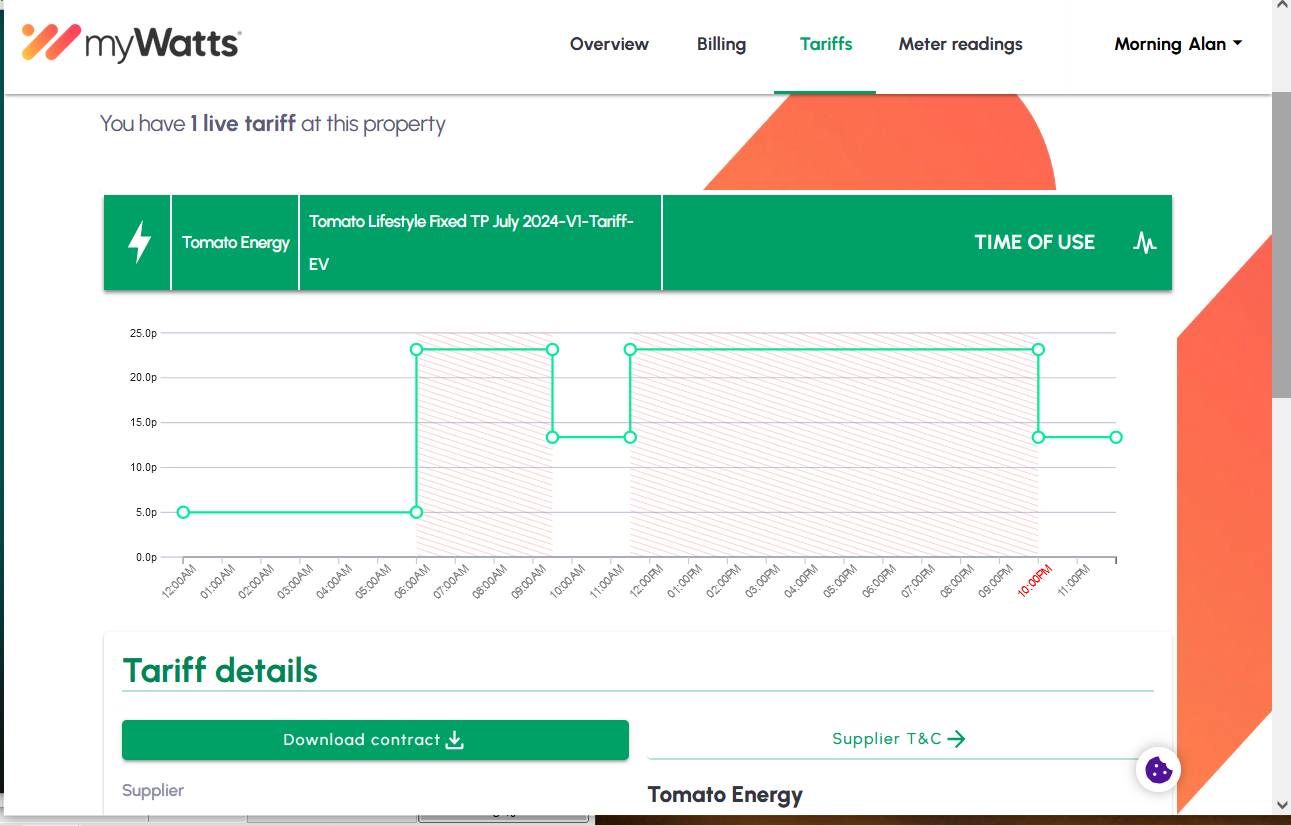This screenshot has height=826, width=1291.
Task: Click the Supplier field label
Action: pyautogui.click(x=153, y=790)
